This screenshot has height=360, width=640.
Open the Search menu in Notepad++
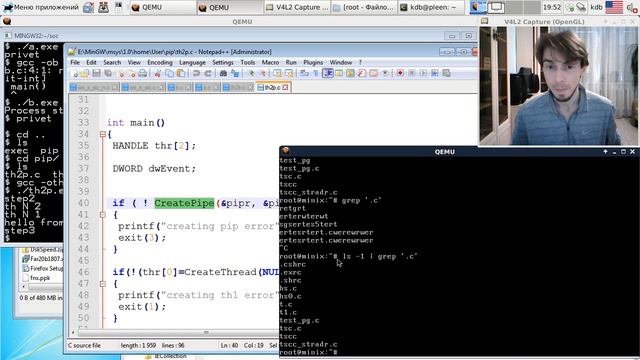(112, 62)
